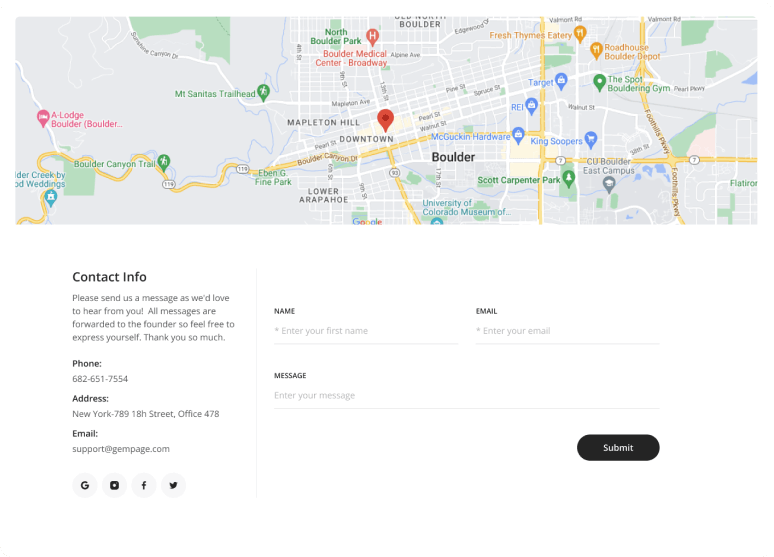
Task: Click the LOWER ARAPAHOE neighborhood label
Action: coord(324,196)
